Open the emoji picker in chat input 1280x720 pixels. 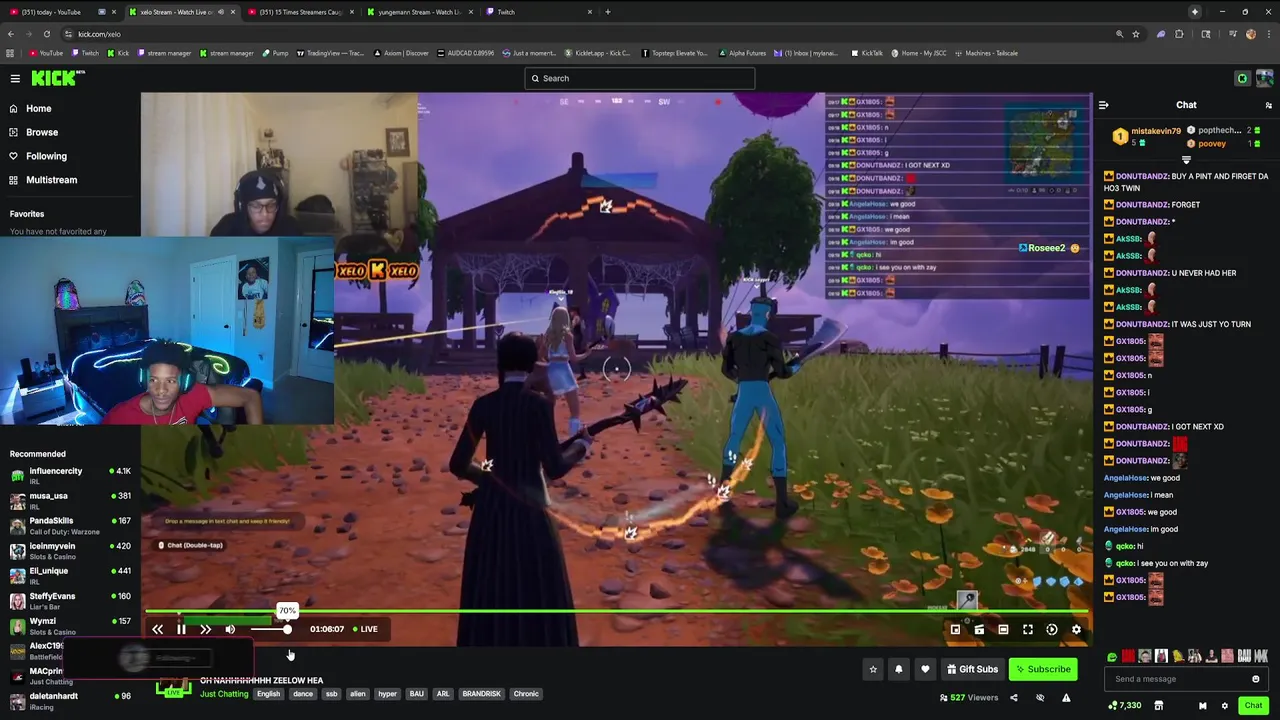1256,679
